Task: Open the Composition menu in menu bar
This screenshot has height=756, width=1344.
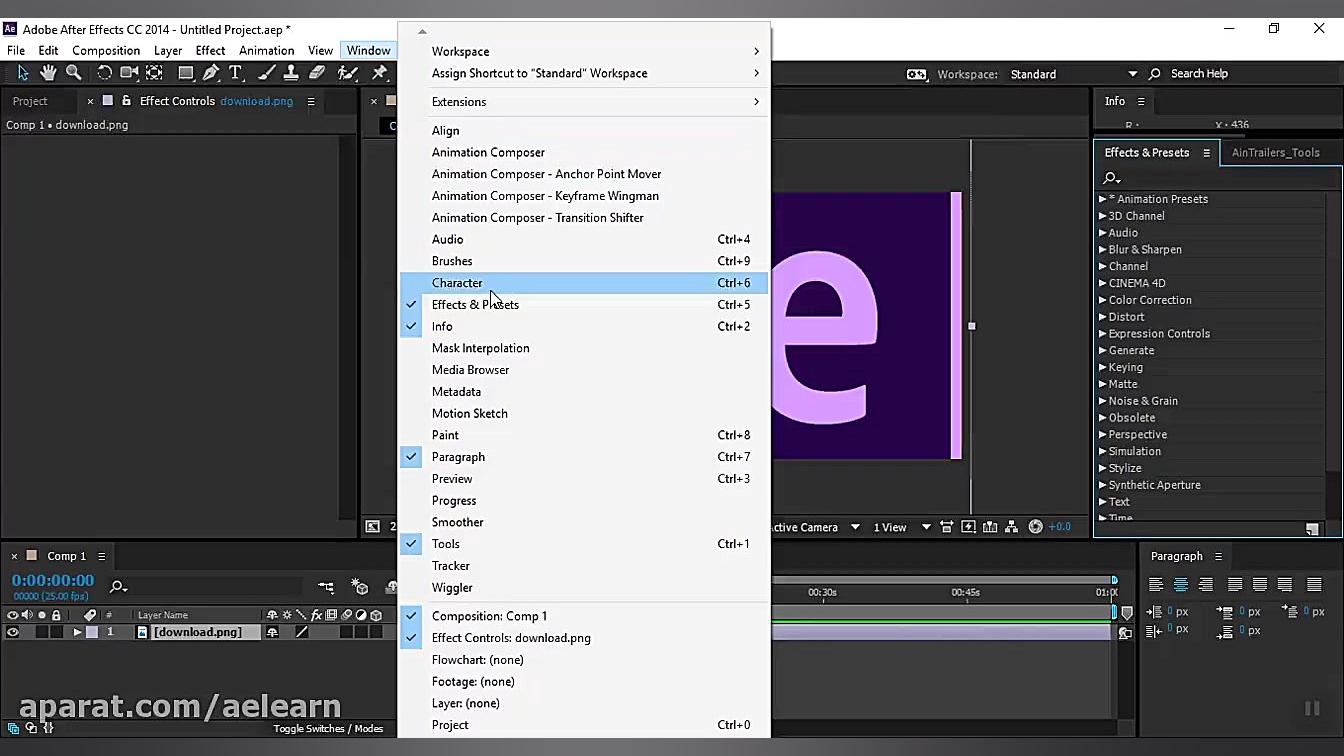Action: [x=106, y=50]
